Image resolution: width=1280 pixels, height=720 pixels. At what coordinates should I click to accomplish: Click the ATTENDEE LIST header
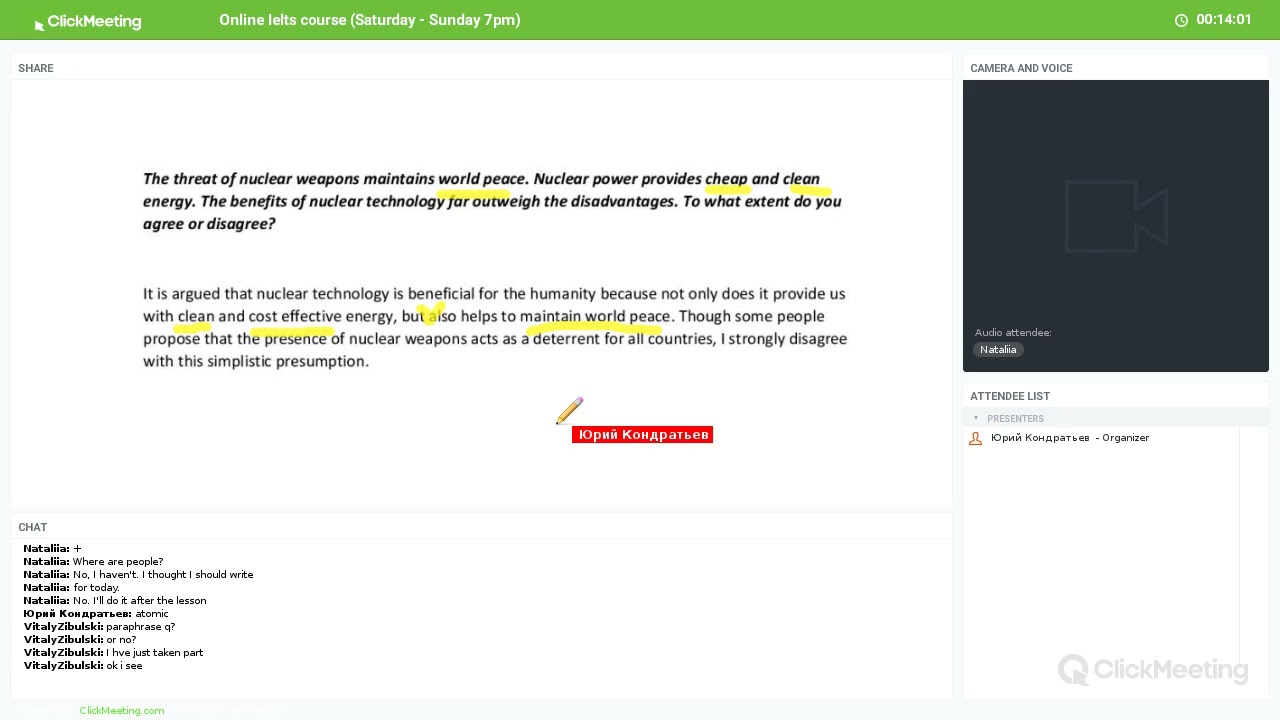[x=1010, y=396]
